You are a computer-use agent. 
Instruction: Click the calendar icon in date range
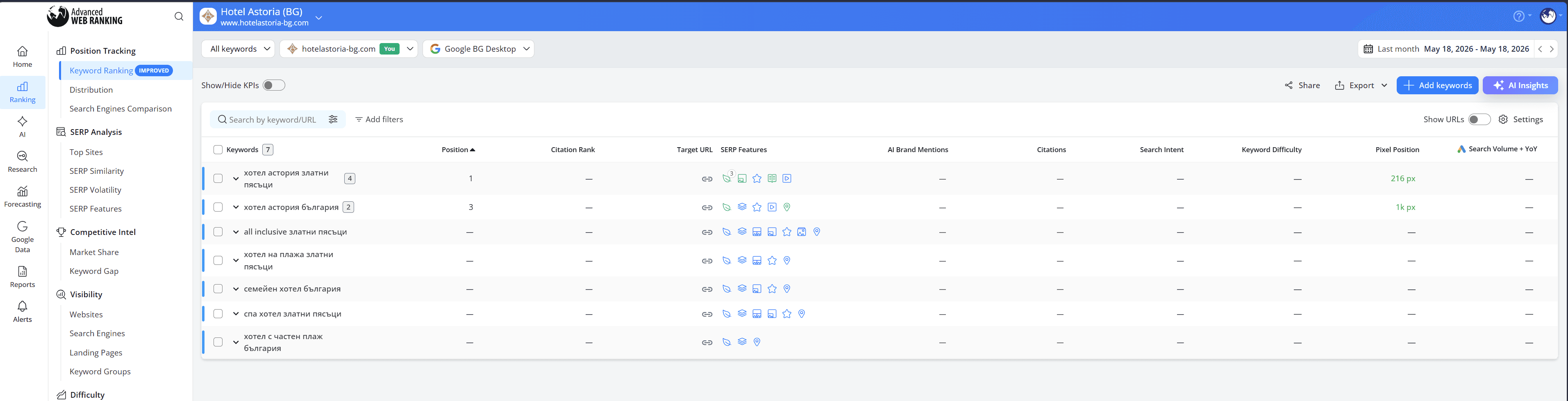1368,49
